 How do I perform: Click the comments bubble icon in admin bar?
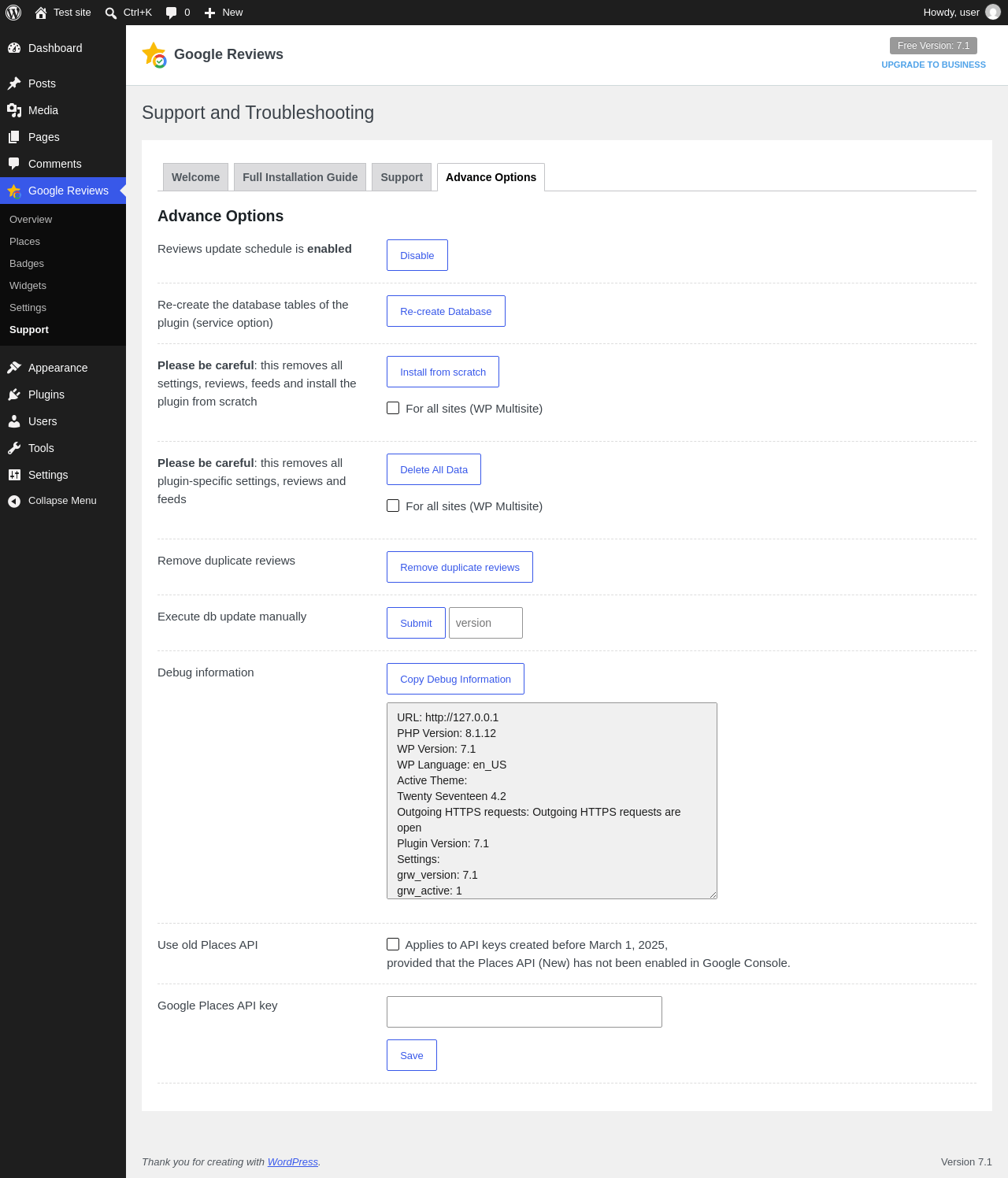click(171, 13)
